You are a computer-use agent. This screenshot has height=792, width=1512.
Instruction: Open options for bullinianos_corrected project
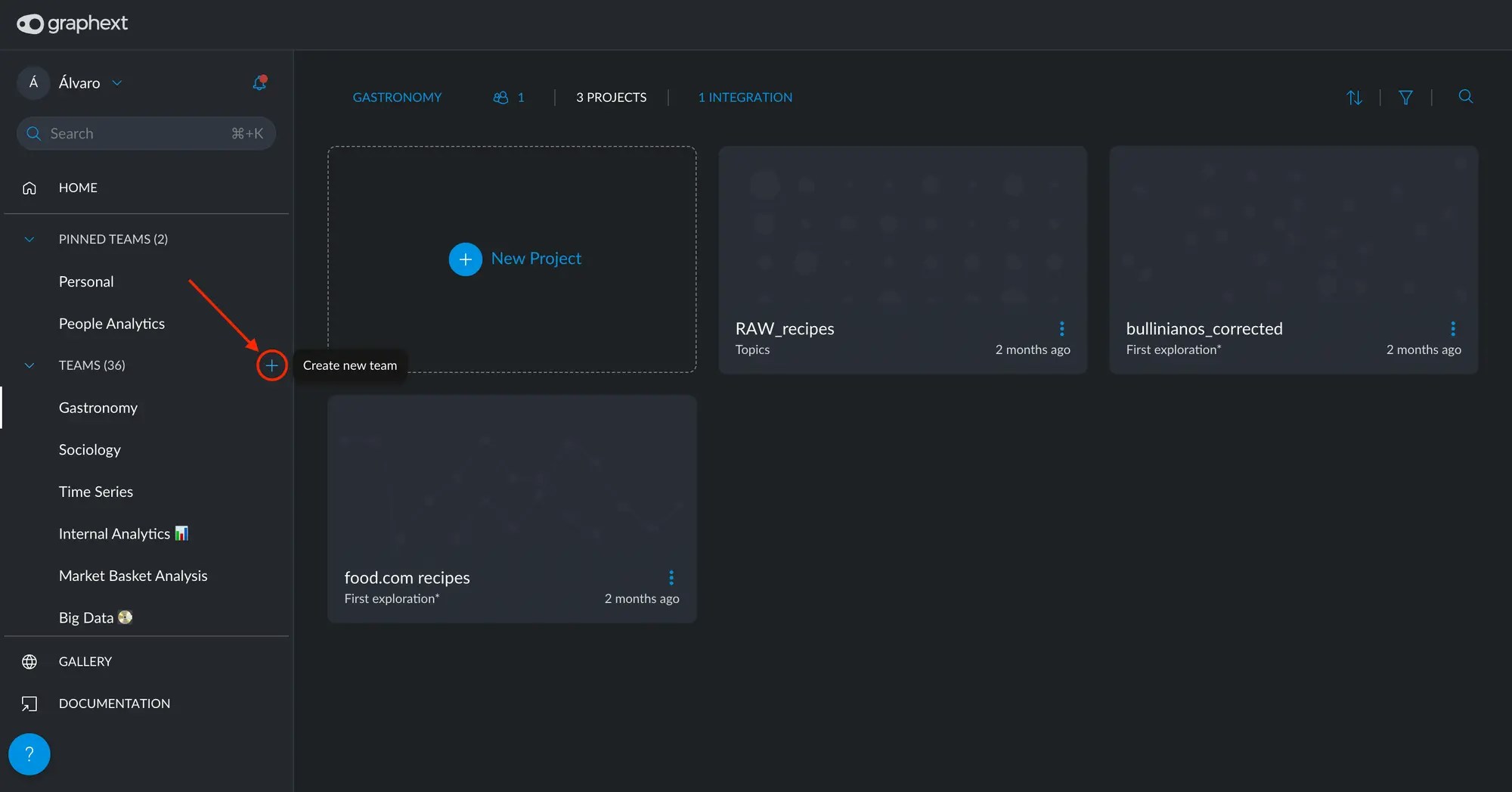click(1453, 328)
